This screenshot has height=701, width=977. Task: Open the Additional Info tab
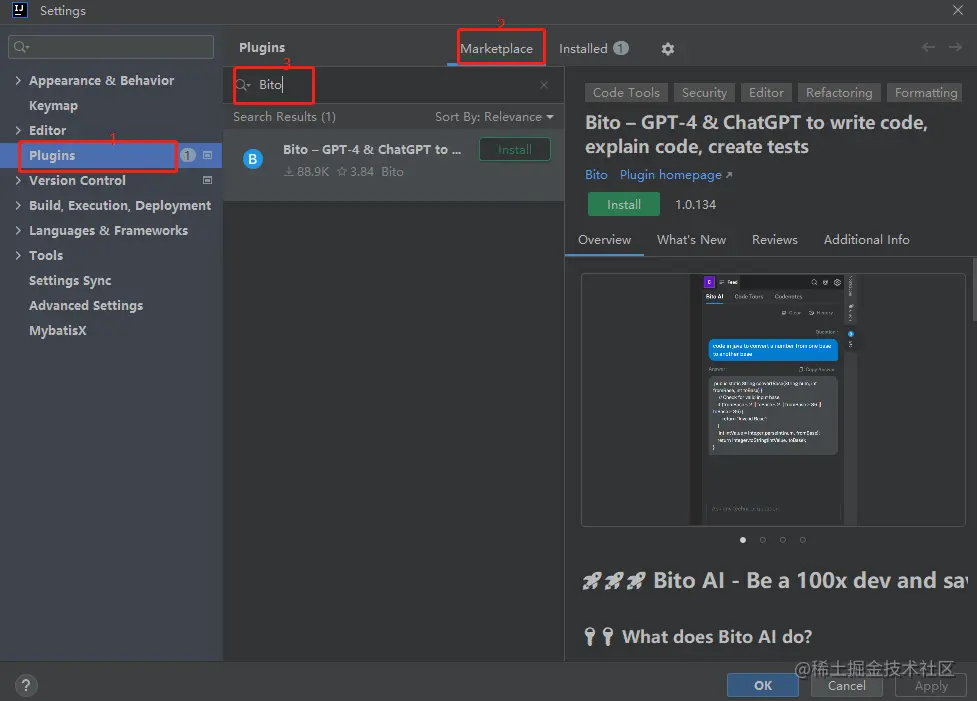click(866, 240)
